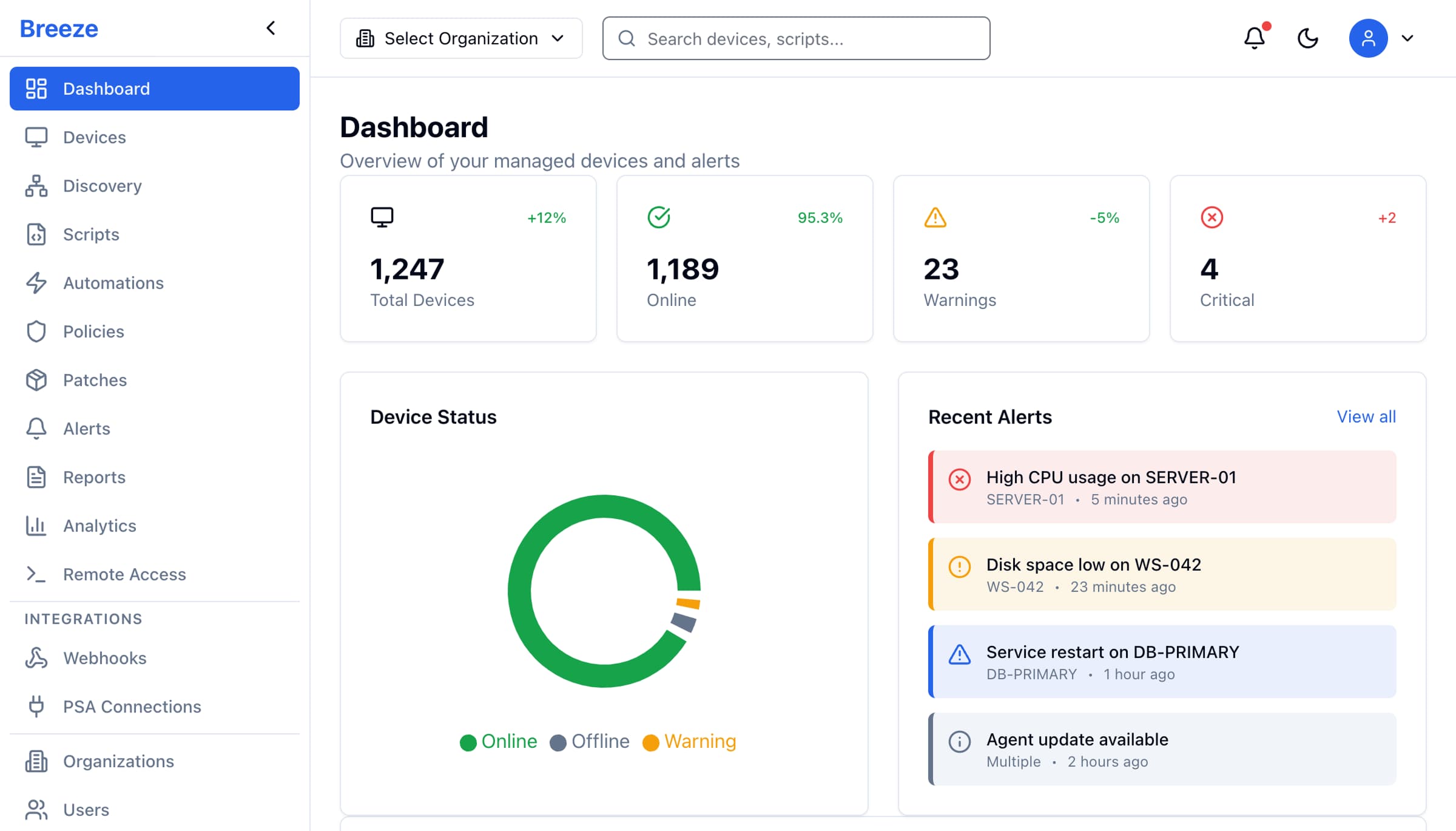The image size is (1456, 831).
Task: Click the Automations lightning icon
Action: (36, 283)
